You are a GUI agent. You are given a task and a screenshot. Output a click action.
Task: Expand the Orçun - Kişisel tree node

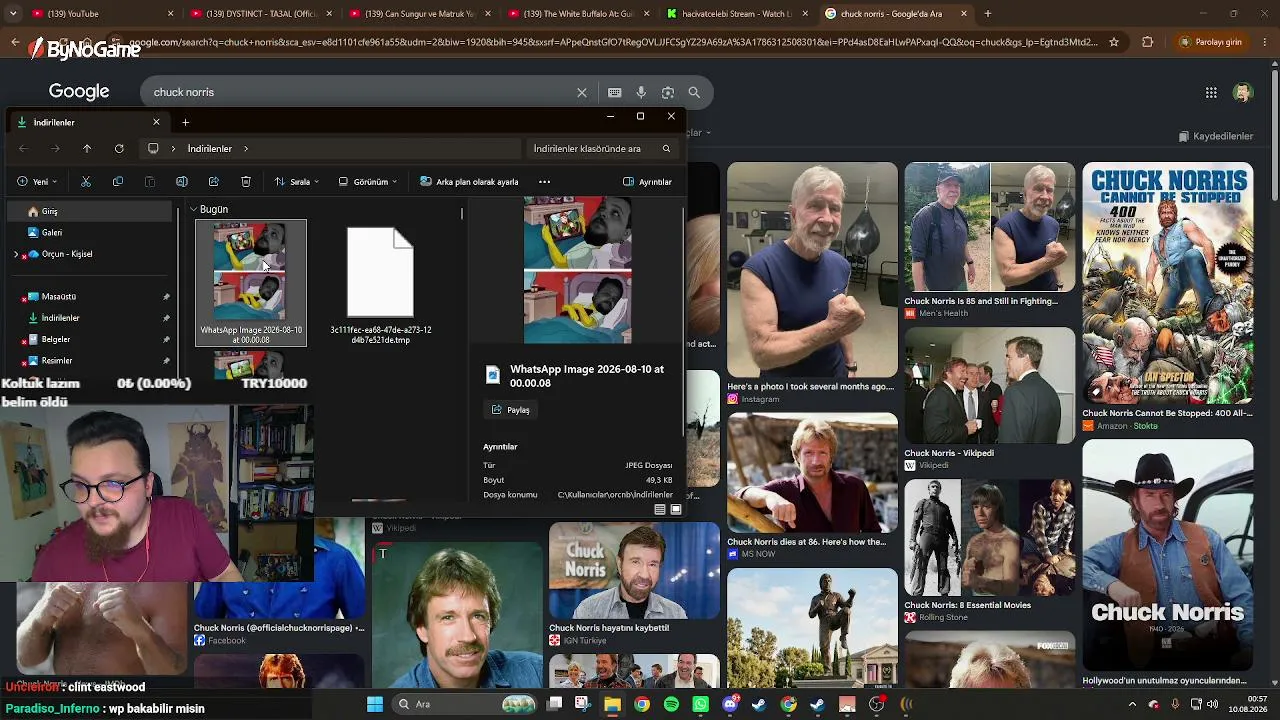tap(16, 255)
